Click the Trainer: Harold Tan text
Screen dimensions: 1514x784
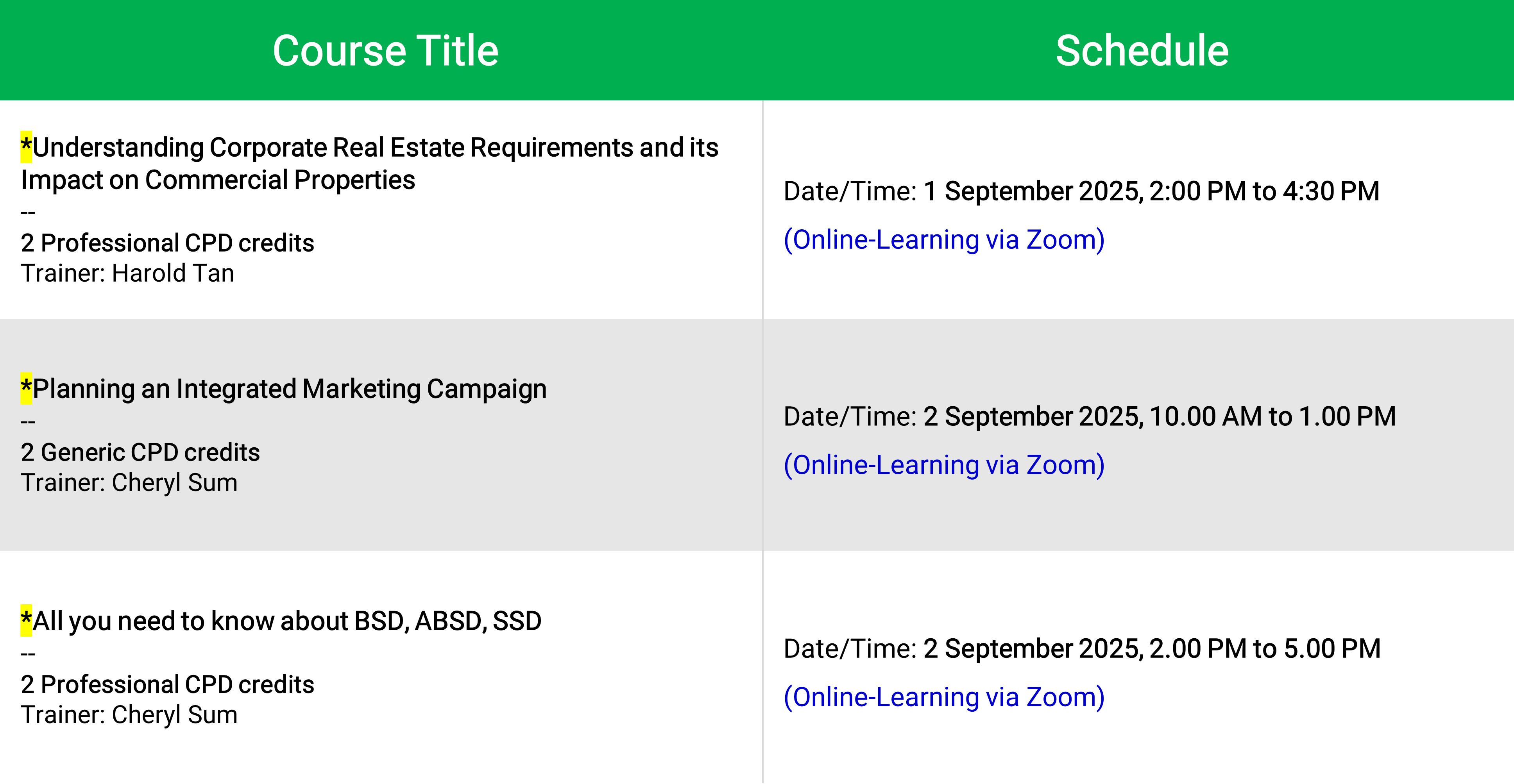(x=127, y=274)
